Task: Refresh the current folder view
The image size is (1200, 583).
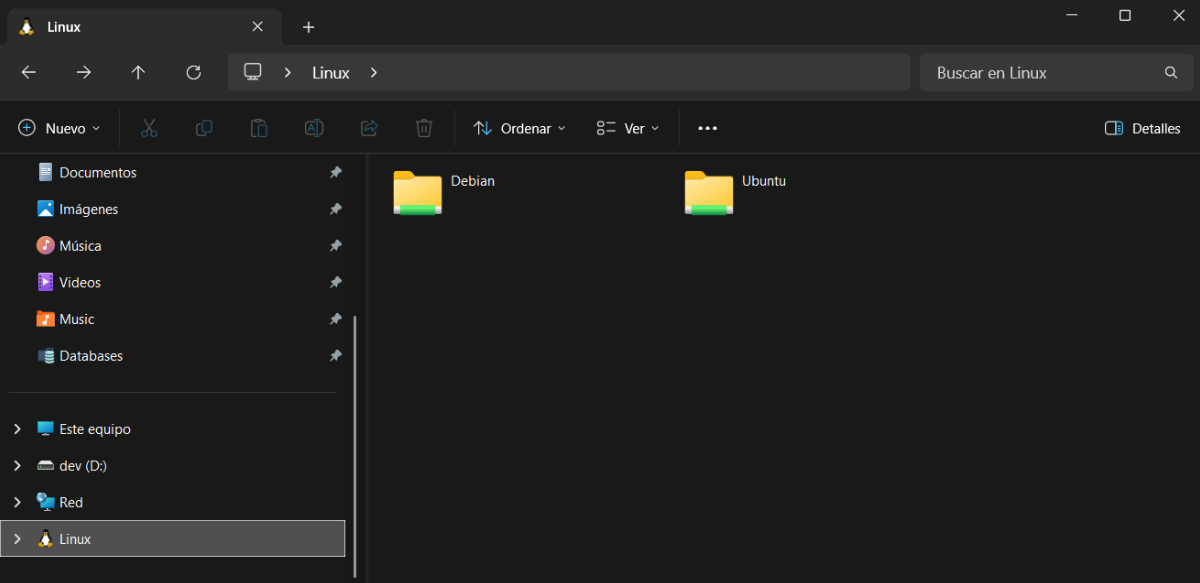Action: coord(194,72)
